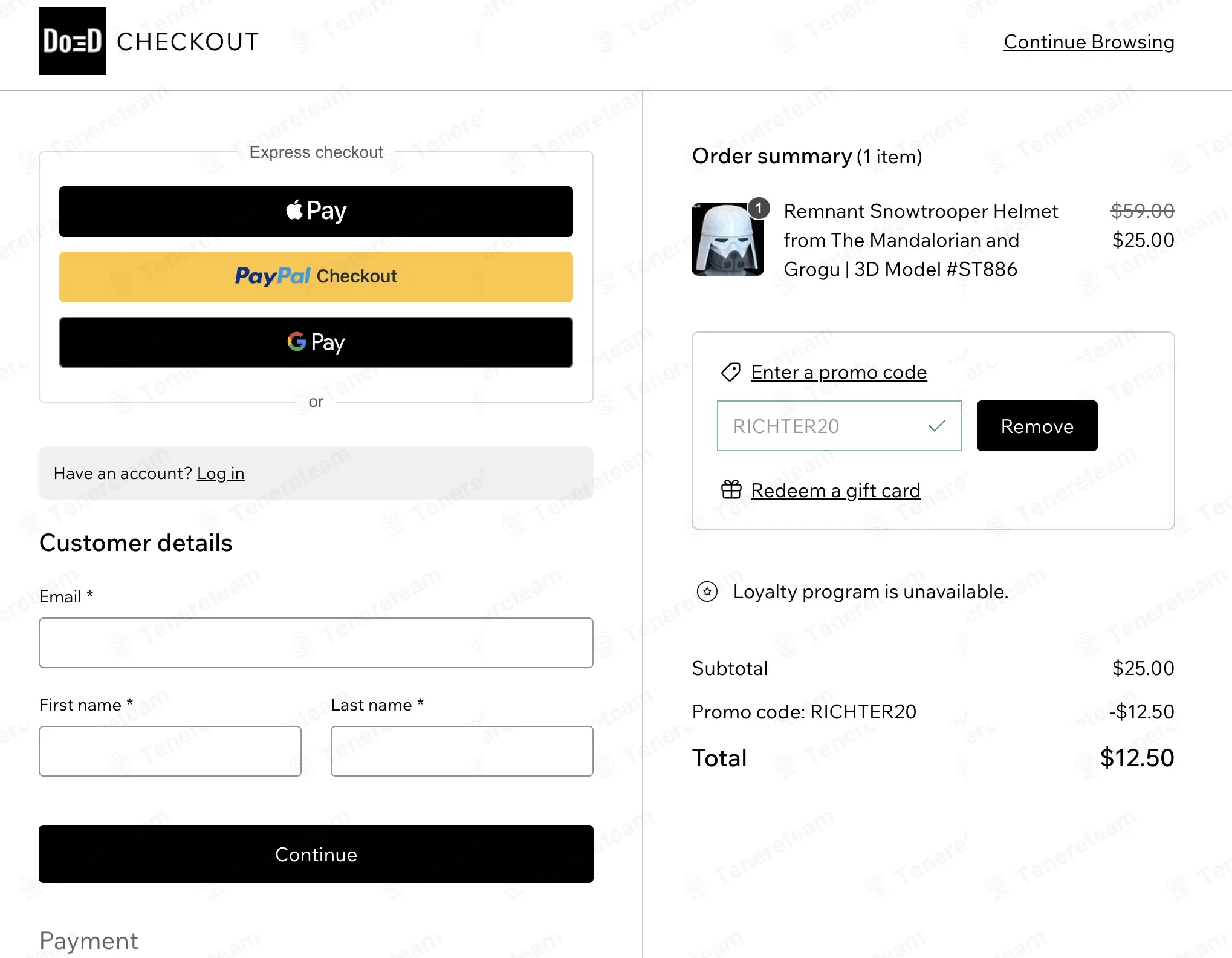Focus the RICHTER20 promo code field
This screenshot has height=958, width=1232.
[x=839, y=426]
